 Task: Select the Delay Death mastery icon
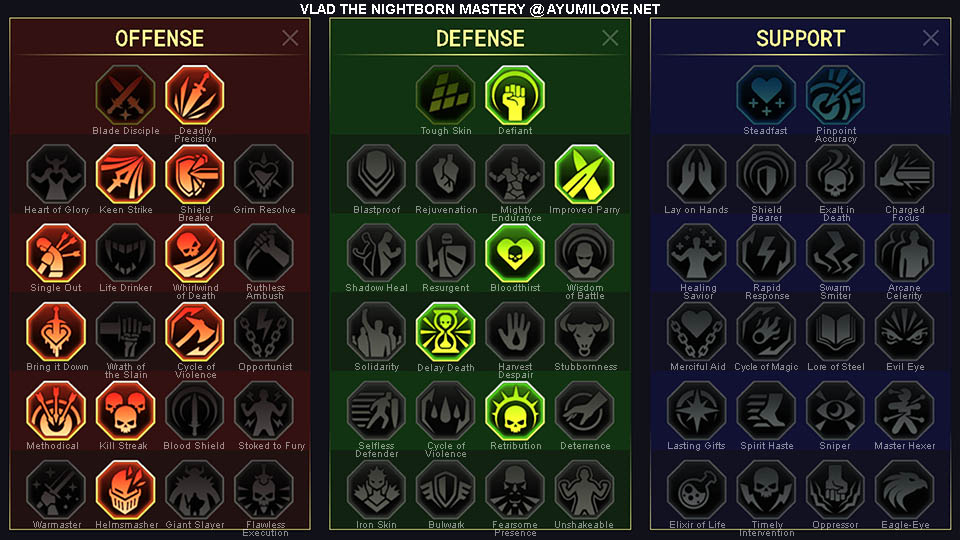tap(445, 332)
